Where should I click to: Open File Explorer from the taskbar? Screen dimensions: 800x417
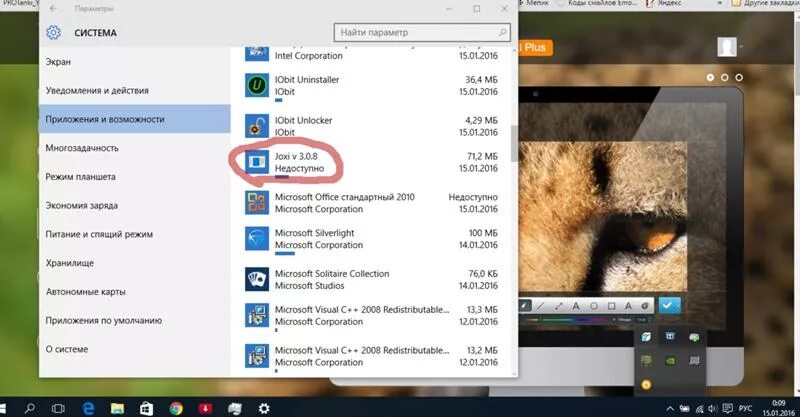click(x=117, y=408)
